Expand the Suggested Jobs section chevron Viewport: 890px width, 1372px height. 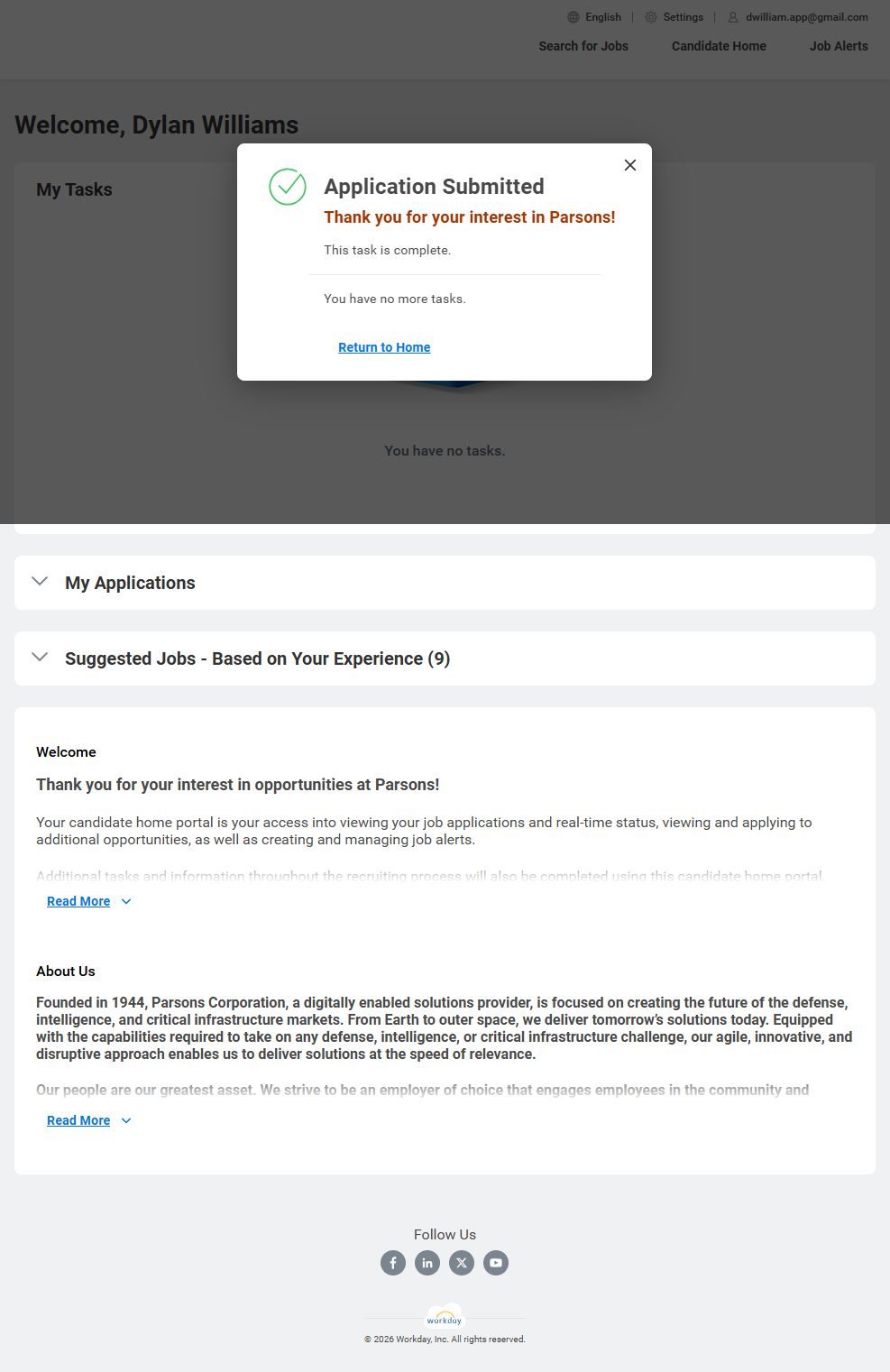pyautogui.click(x=40, y=658)
